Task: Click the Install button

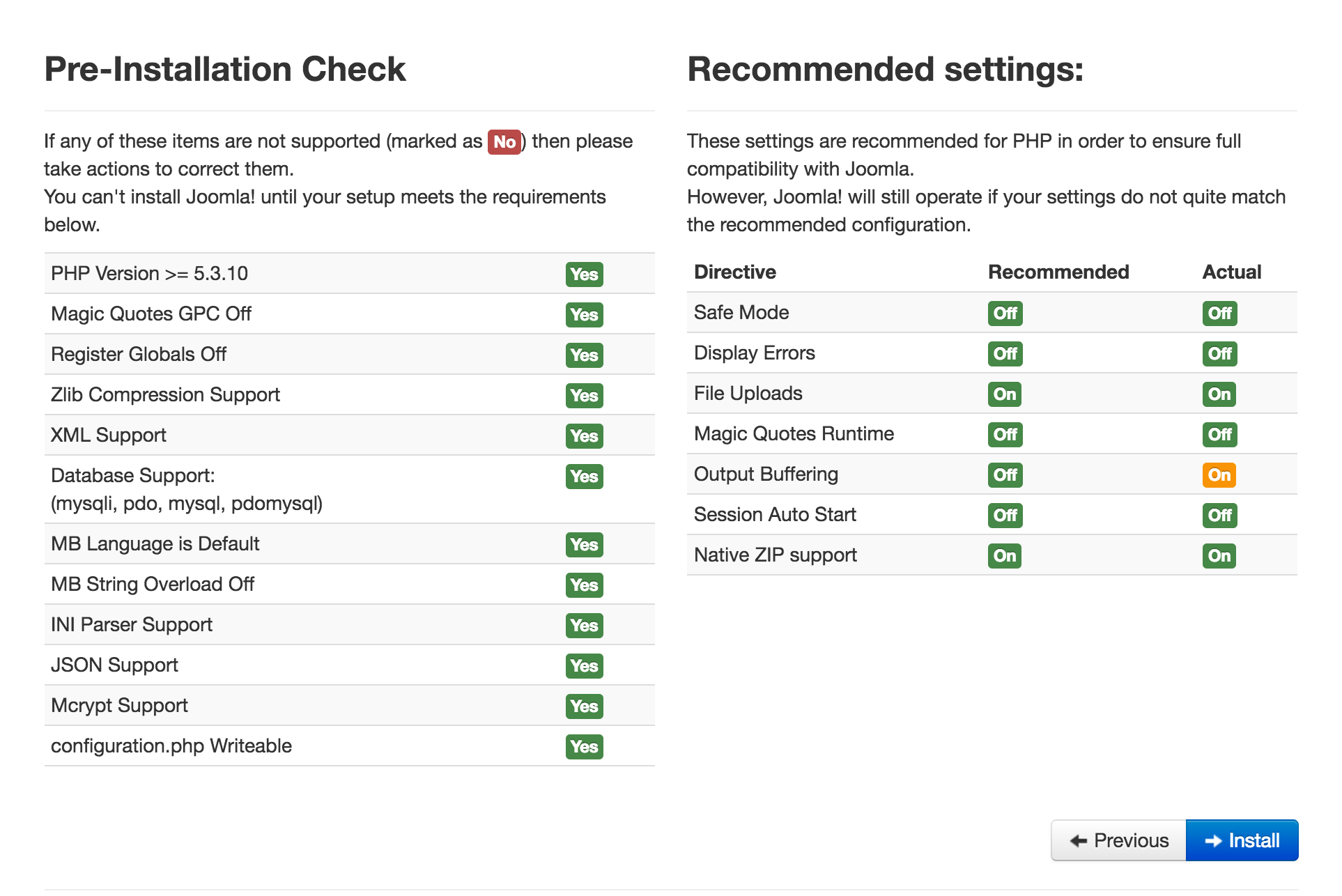Action: [x=1242, y=840]
